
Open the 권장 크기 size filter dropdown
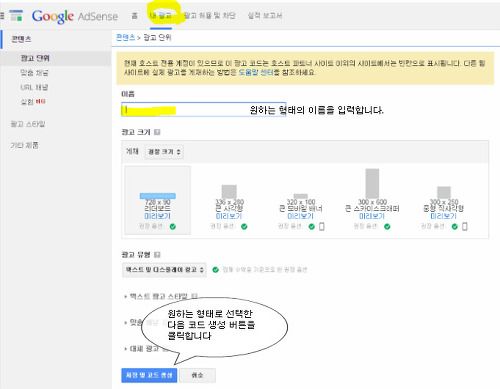click(164, 152)
